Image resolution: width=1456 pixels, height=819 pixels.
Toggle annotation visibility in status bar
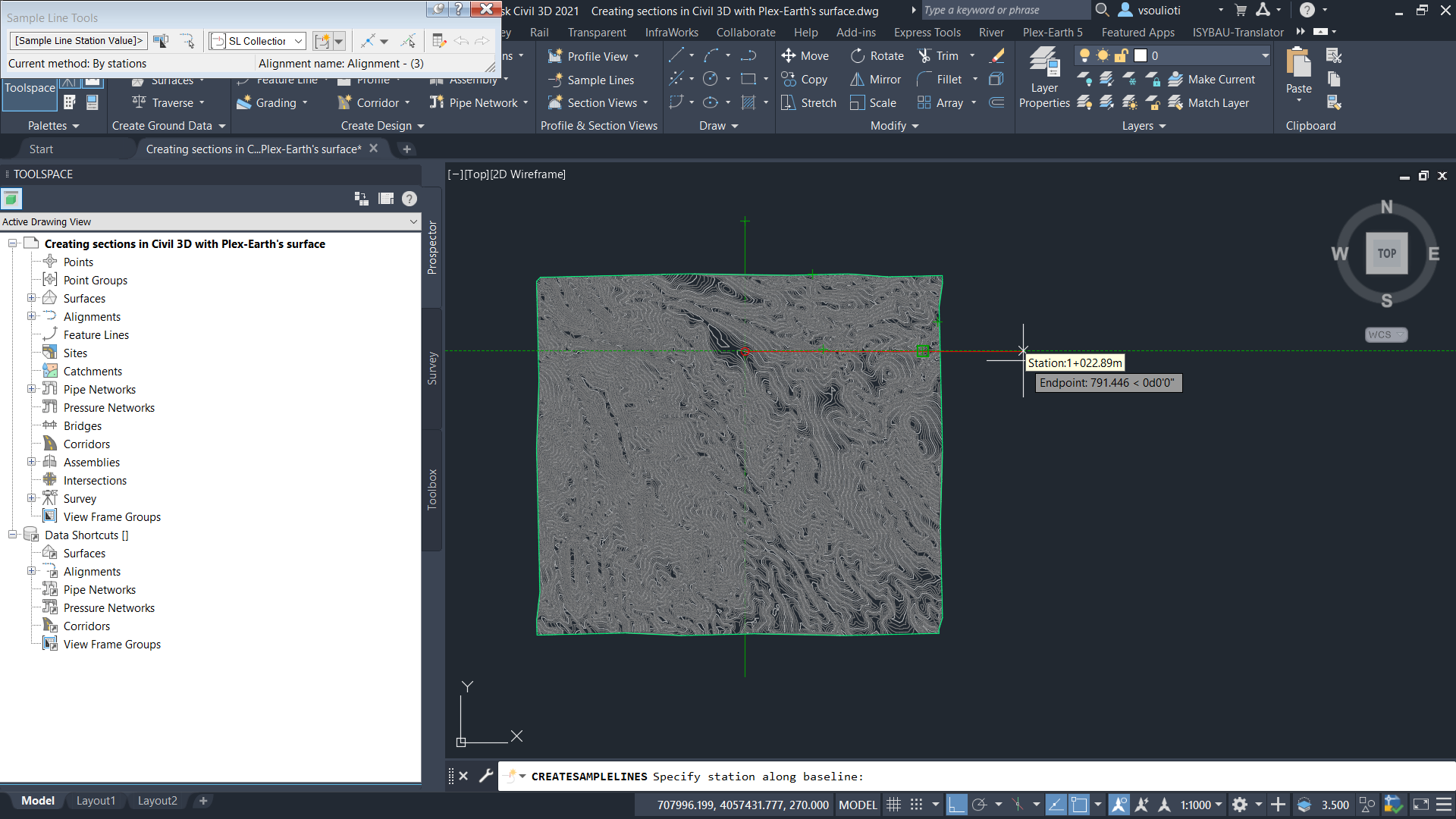1119,805
